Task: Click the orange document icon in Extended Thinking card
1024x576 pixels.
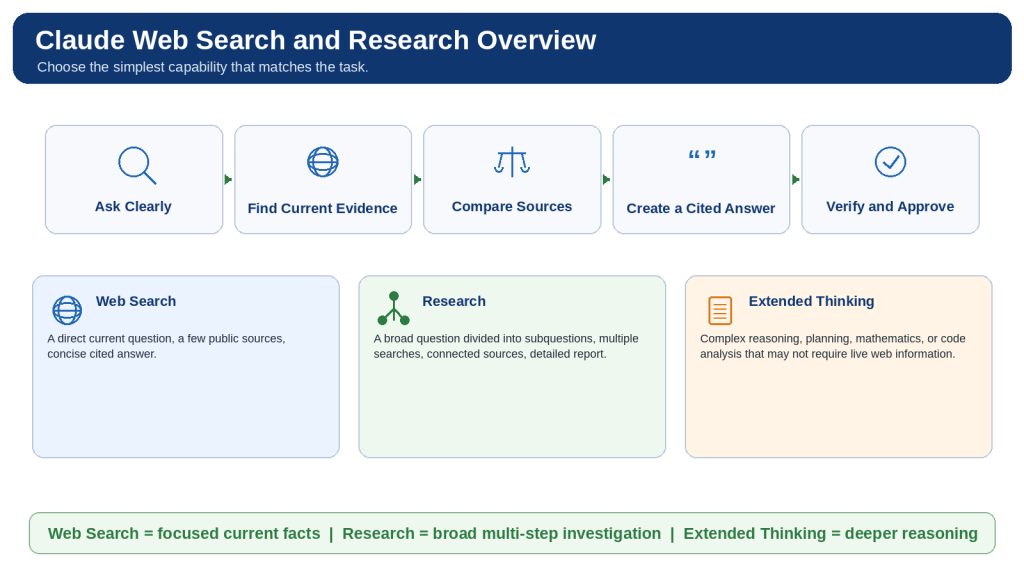Action: 720,310
